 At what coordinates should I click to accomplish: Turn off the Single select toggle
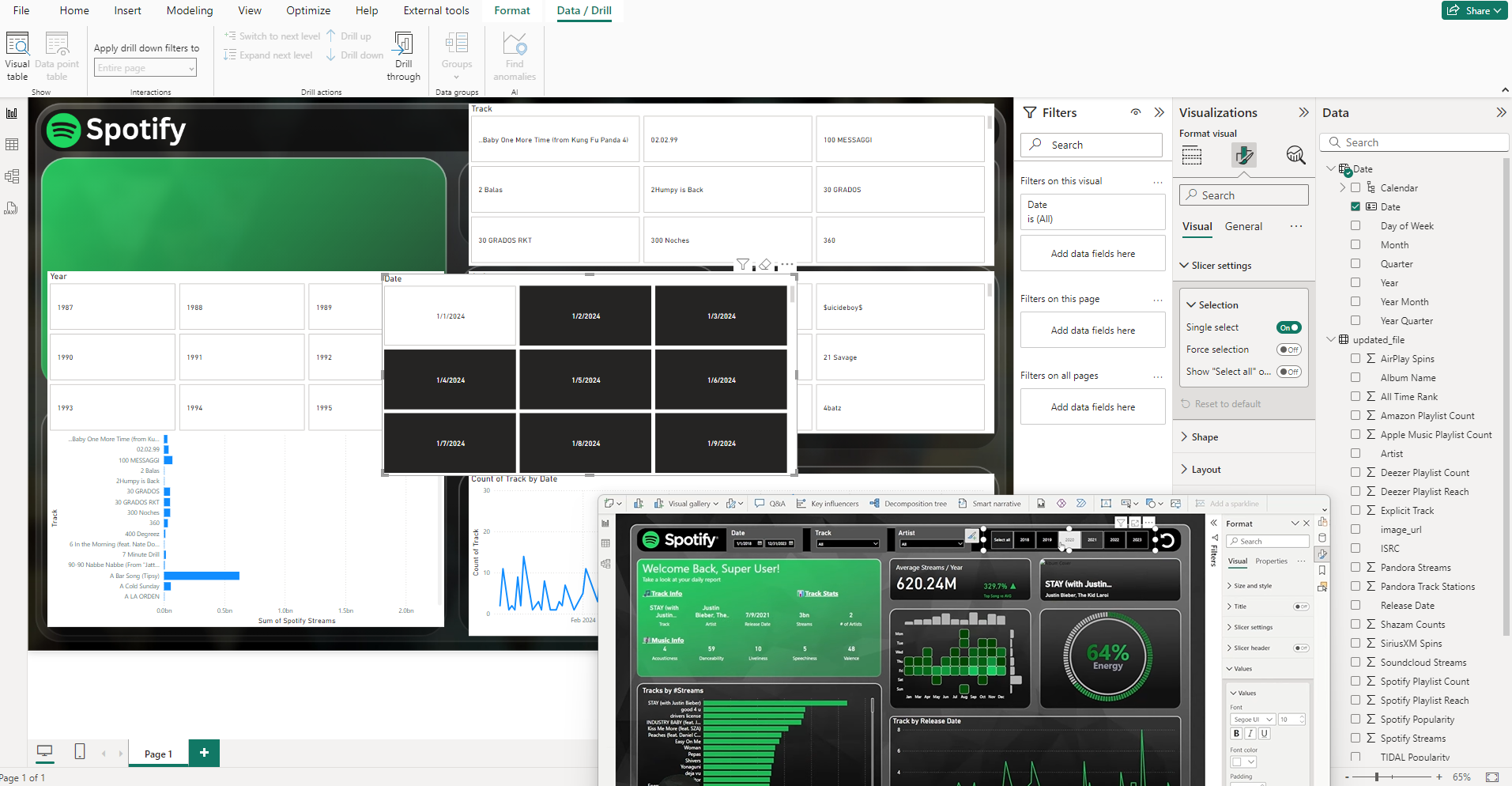(x=1288, y=327)
